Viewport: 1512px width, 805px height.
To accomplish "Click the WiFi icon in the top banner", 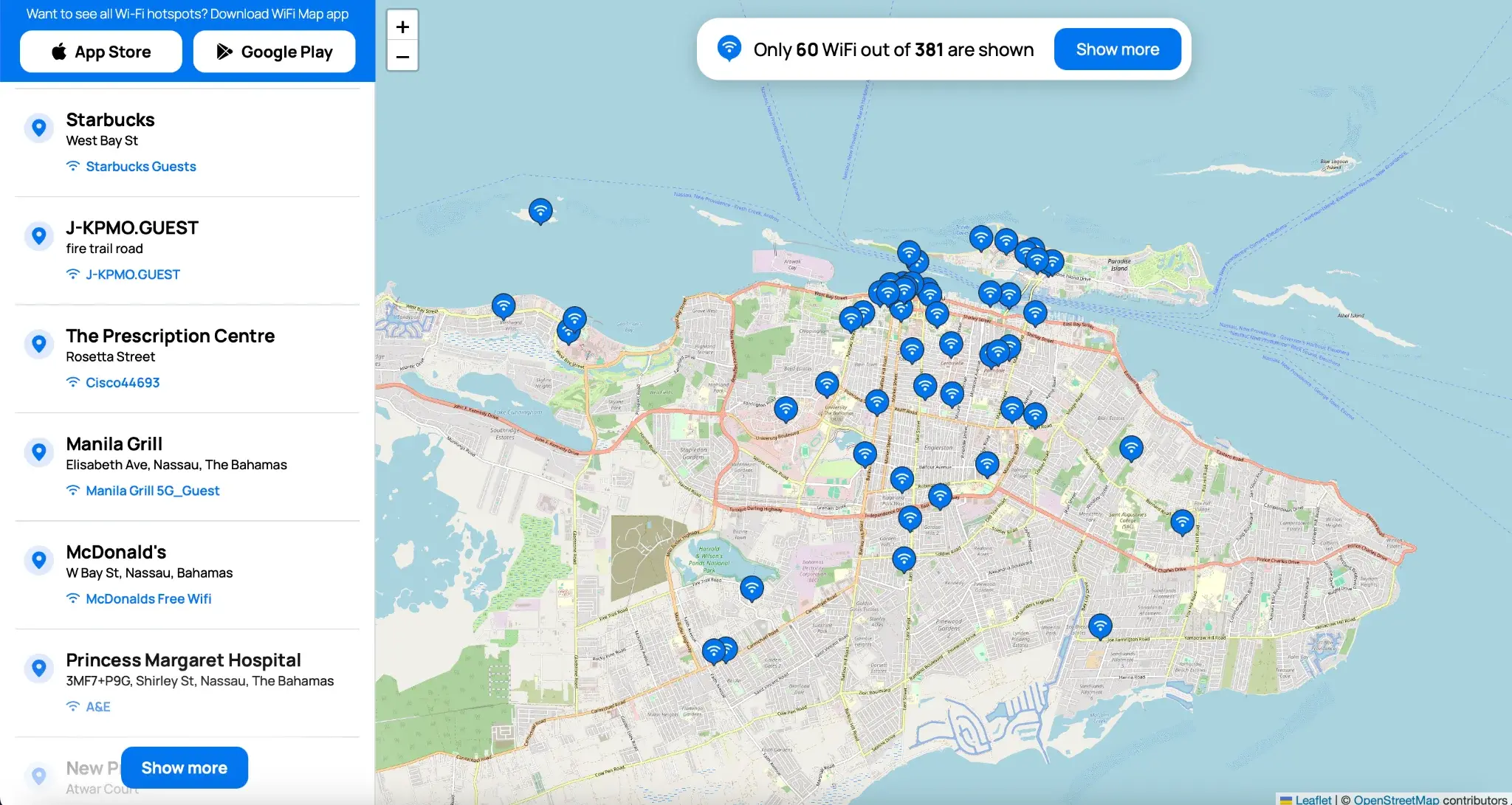I will point(729,49).
